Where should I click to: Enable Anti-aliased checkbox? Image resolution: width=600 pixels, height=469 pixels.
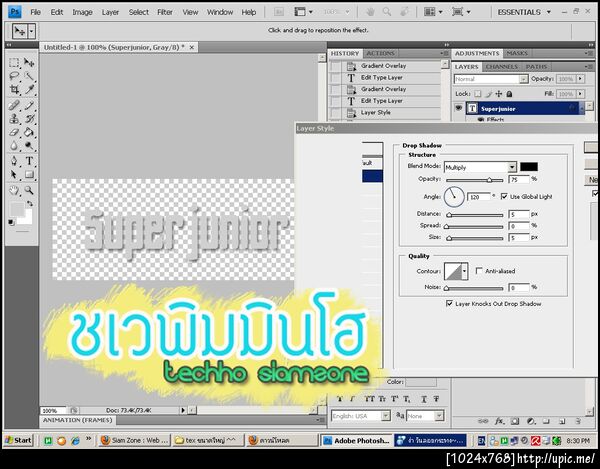479,270
